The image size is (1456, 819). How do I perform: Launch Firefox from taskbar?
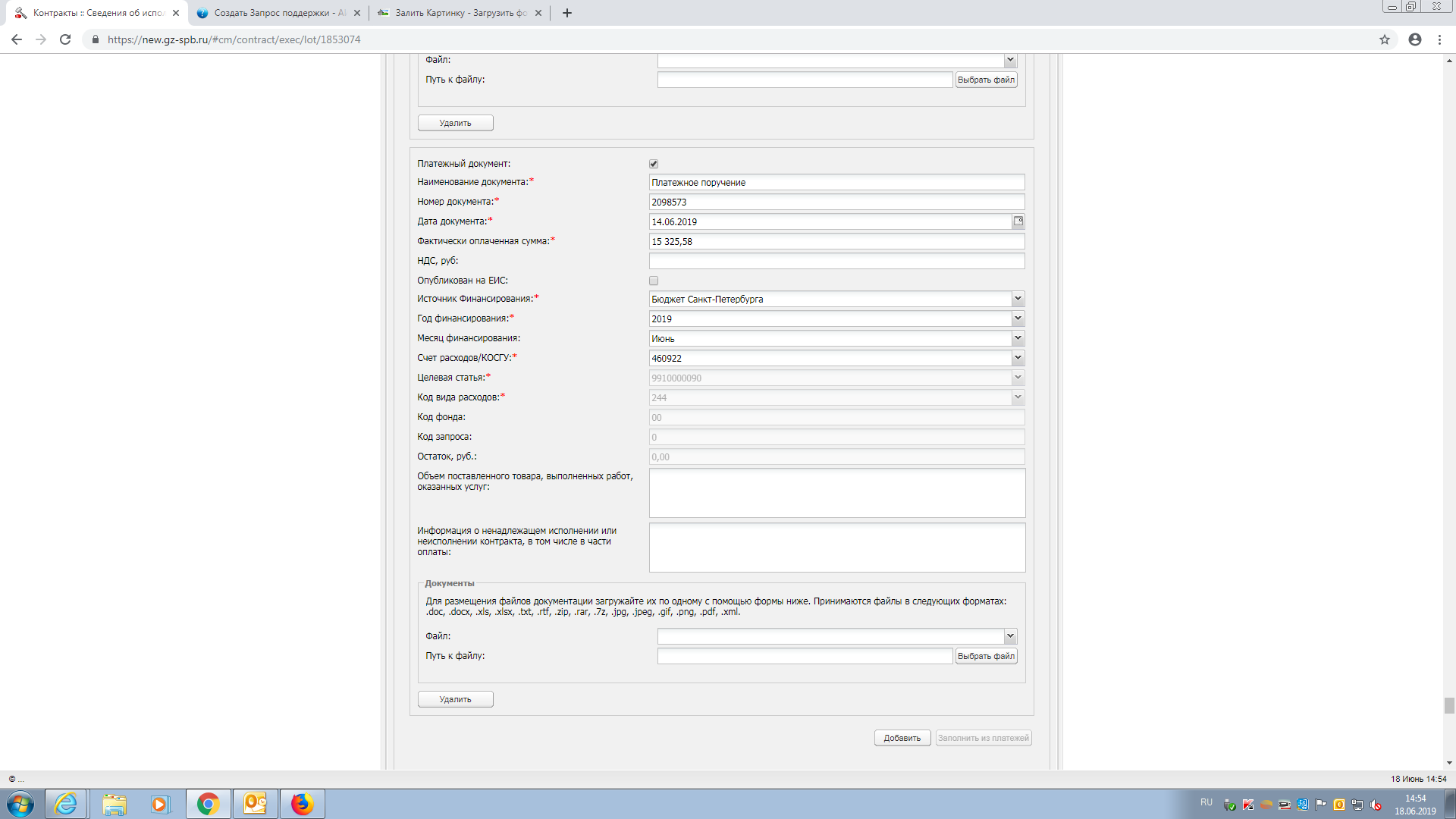tap(302, 804)
